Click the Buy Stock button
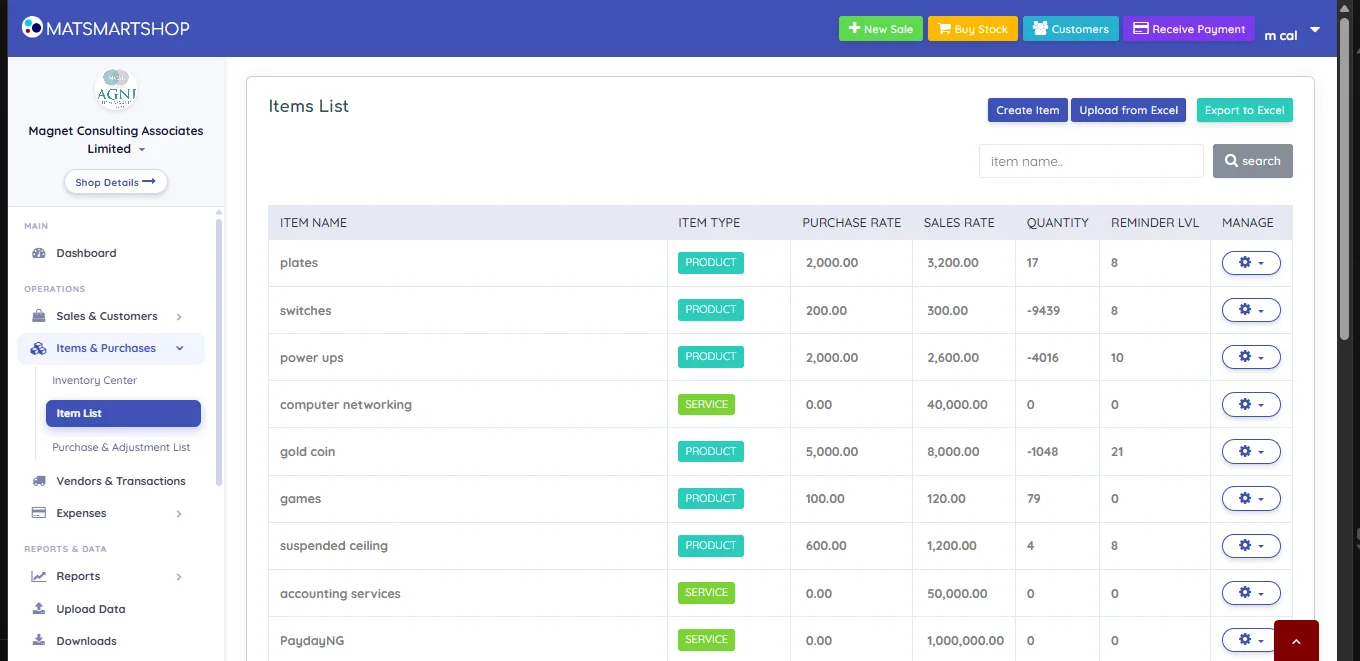This screenshot has height=661, width=1360. (x=973, y=29)
